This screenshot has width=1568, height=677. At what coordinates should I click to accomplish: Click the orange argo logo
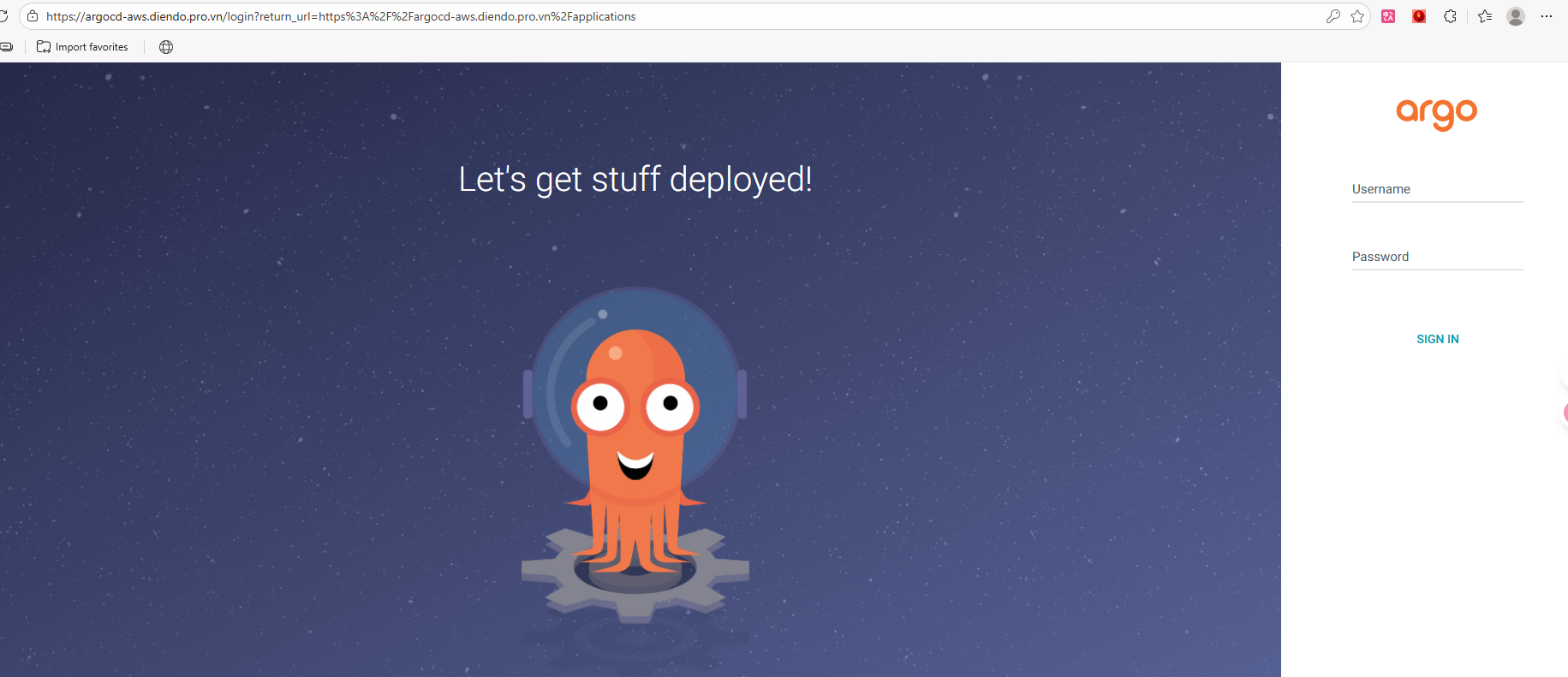point(1436,113)
